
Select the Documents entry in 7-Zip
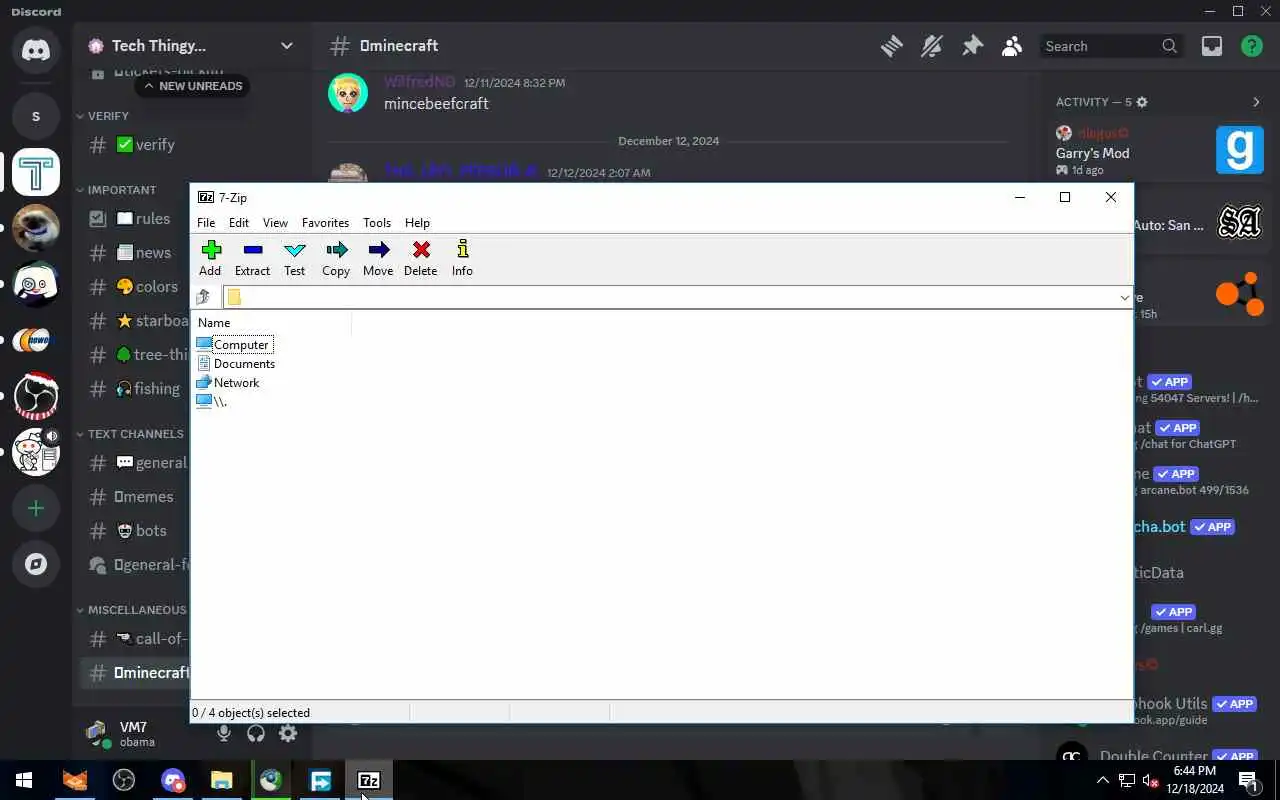point(236,363)
